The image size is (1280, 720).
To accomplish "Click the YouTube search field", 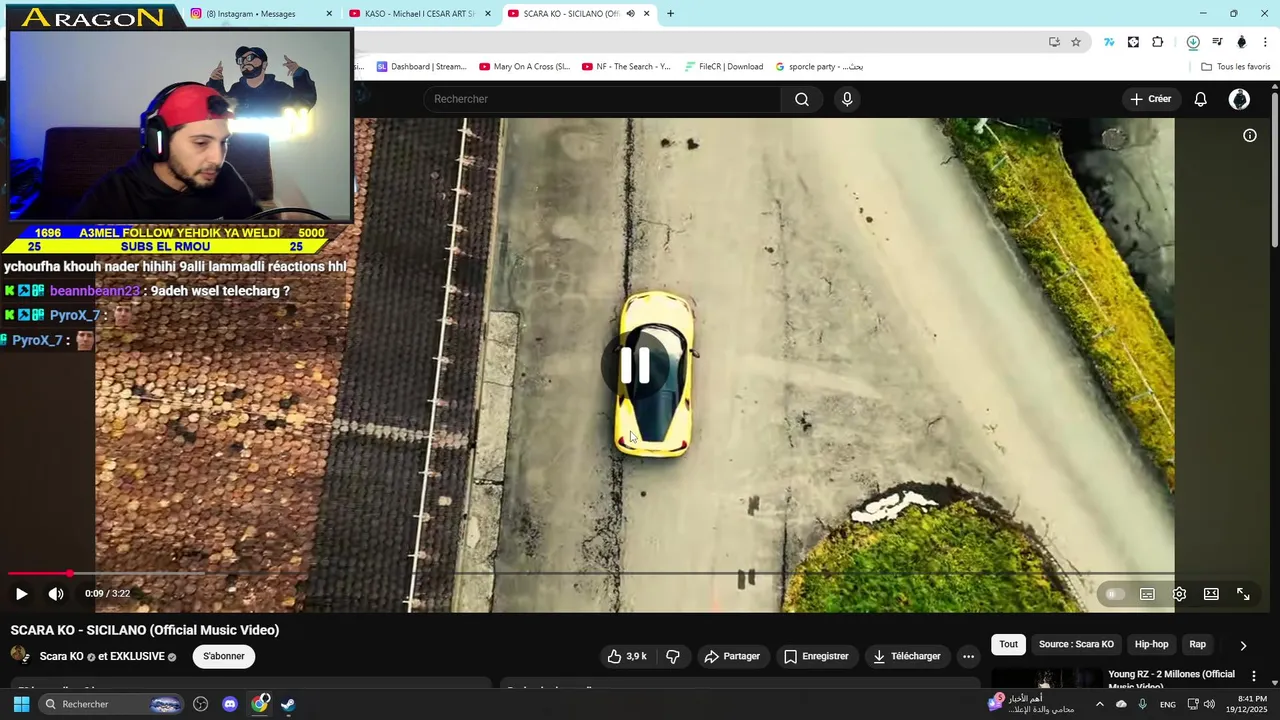I will [603, 99].
